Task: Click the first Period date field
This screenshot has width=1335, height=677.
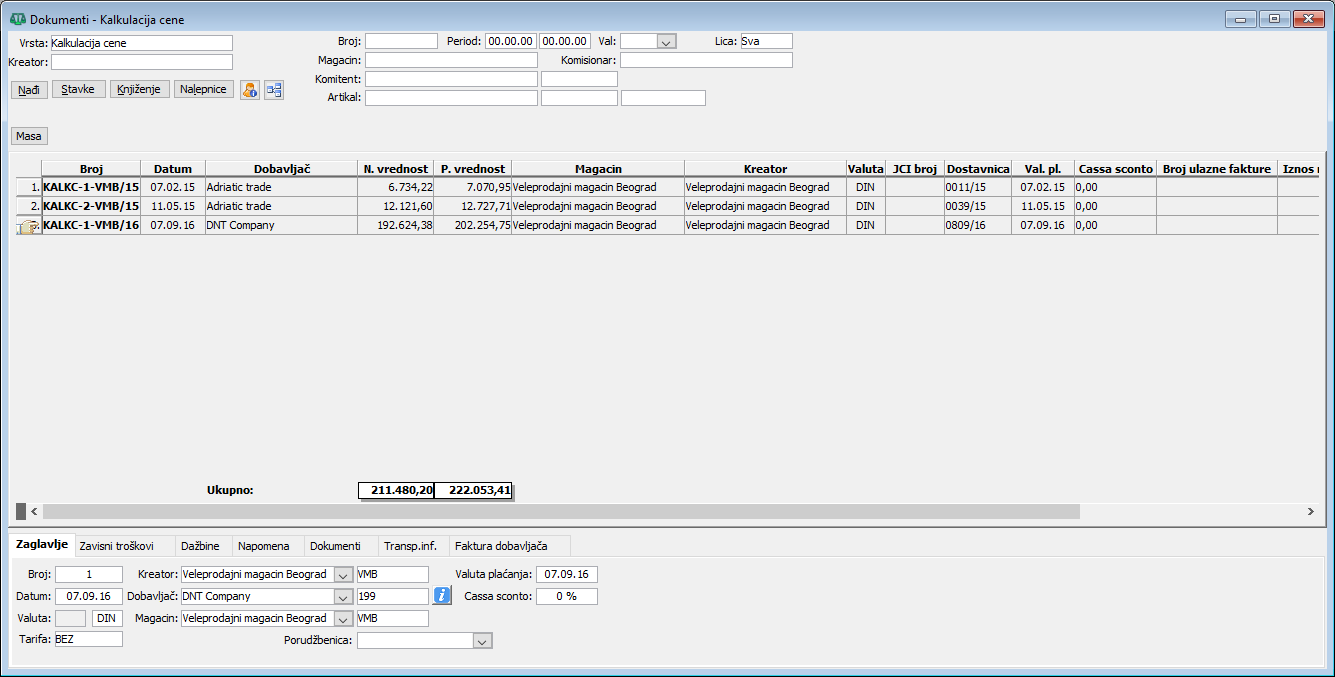Action: click(x=510, y=41)
